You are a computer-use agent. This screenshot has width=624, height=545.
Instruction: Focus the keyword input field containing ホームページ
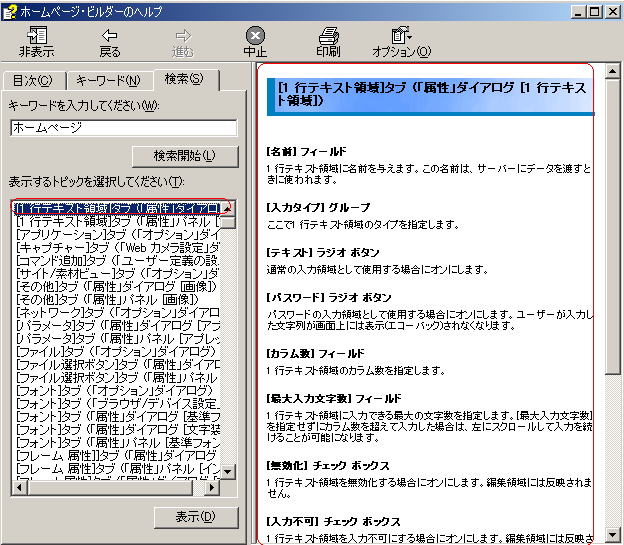(x=123, y=128)
